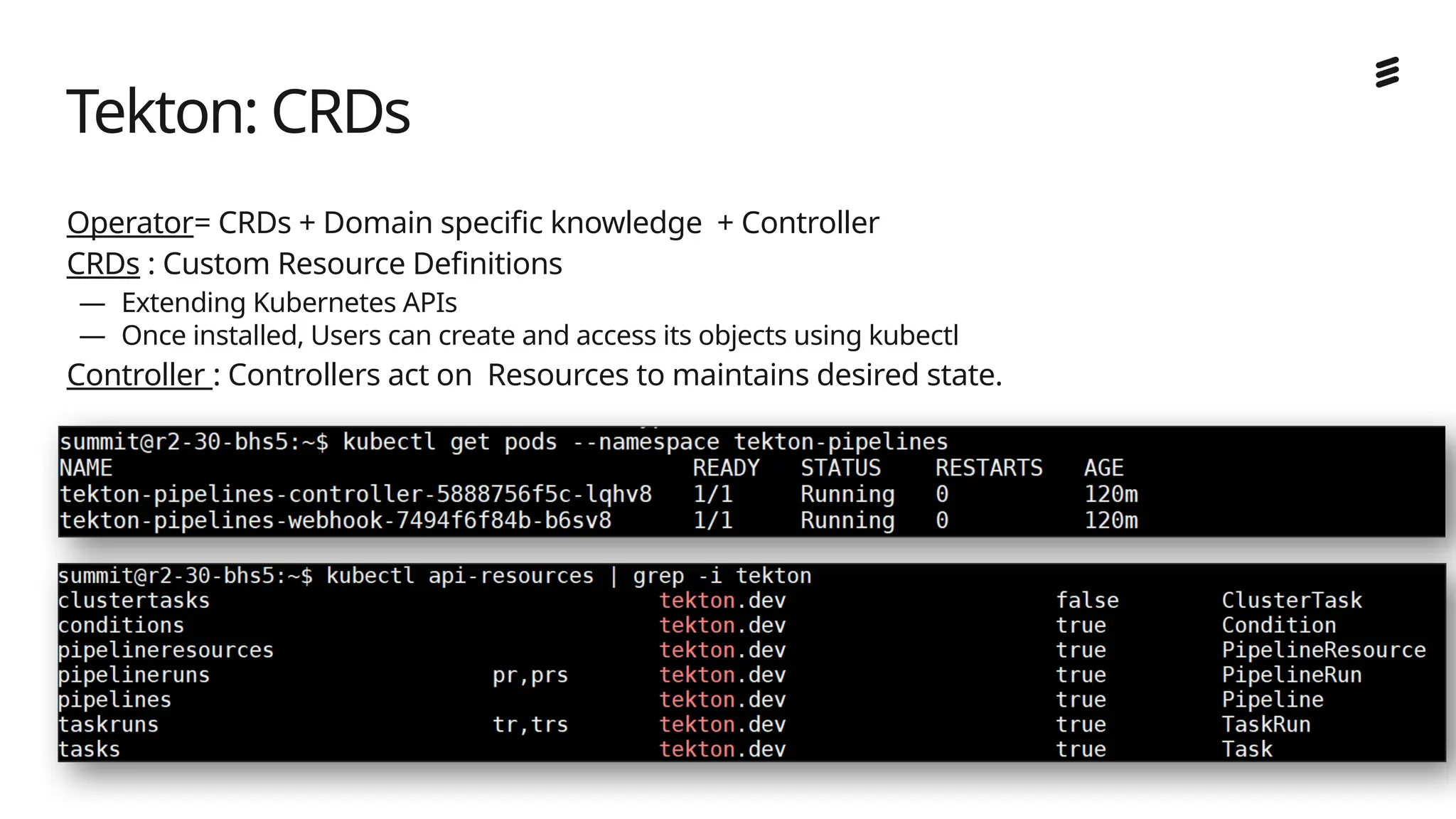Click the tr,trs short names entry
This screenshot has height=819, width=1456.
[530, 724]
